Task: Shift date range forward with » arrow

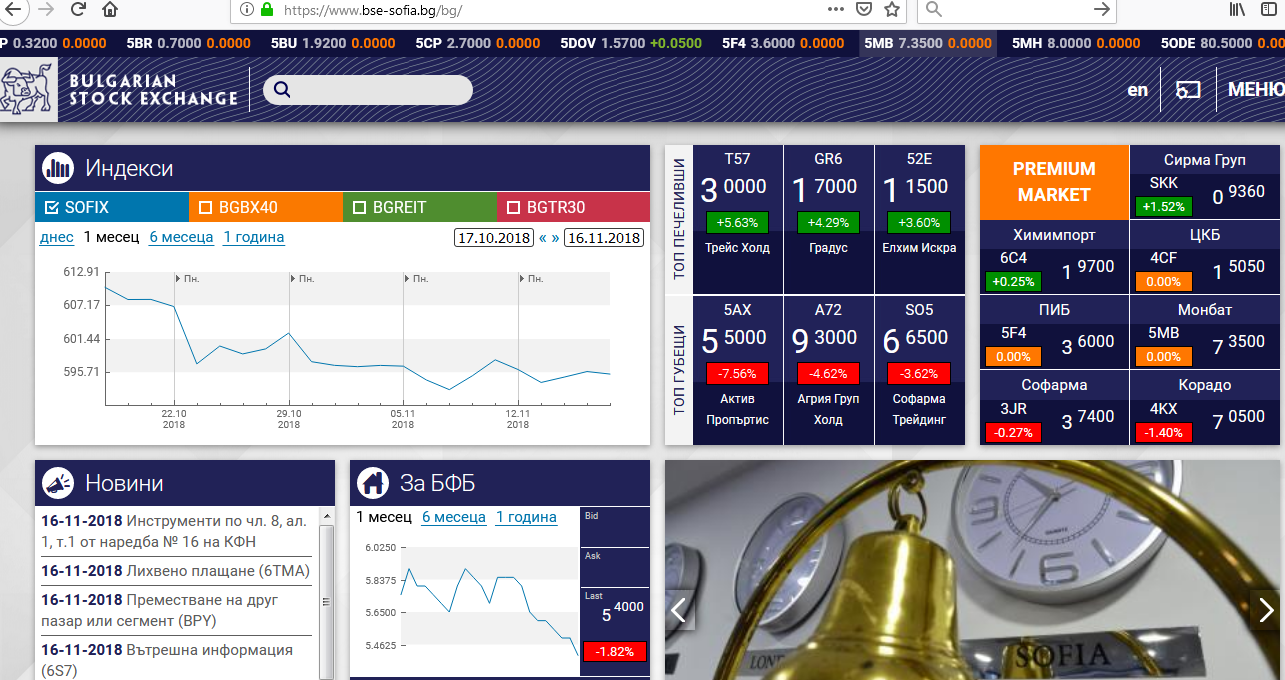Action: pos(555,238)
